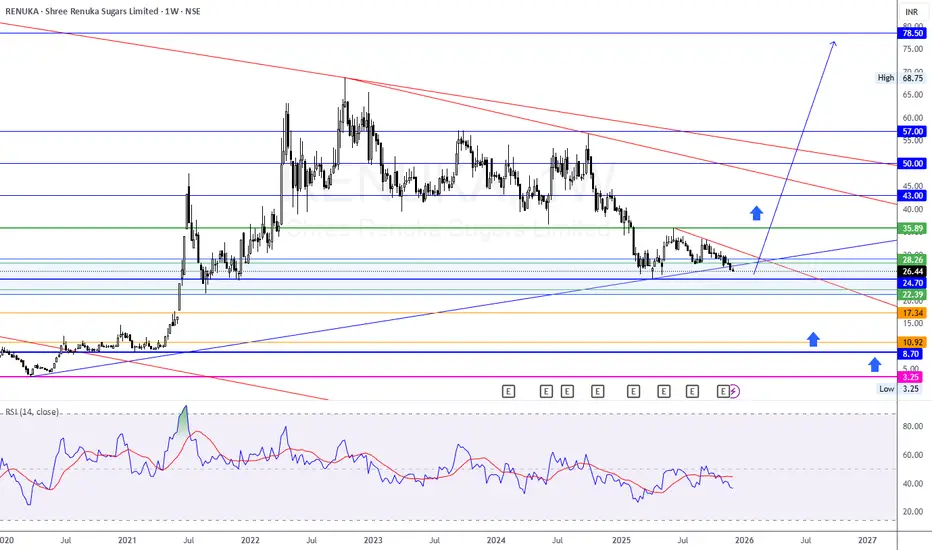Click the RENUKA Shree Renuka Sugars symbol title

(x=103, y=11)
